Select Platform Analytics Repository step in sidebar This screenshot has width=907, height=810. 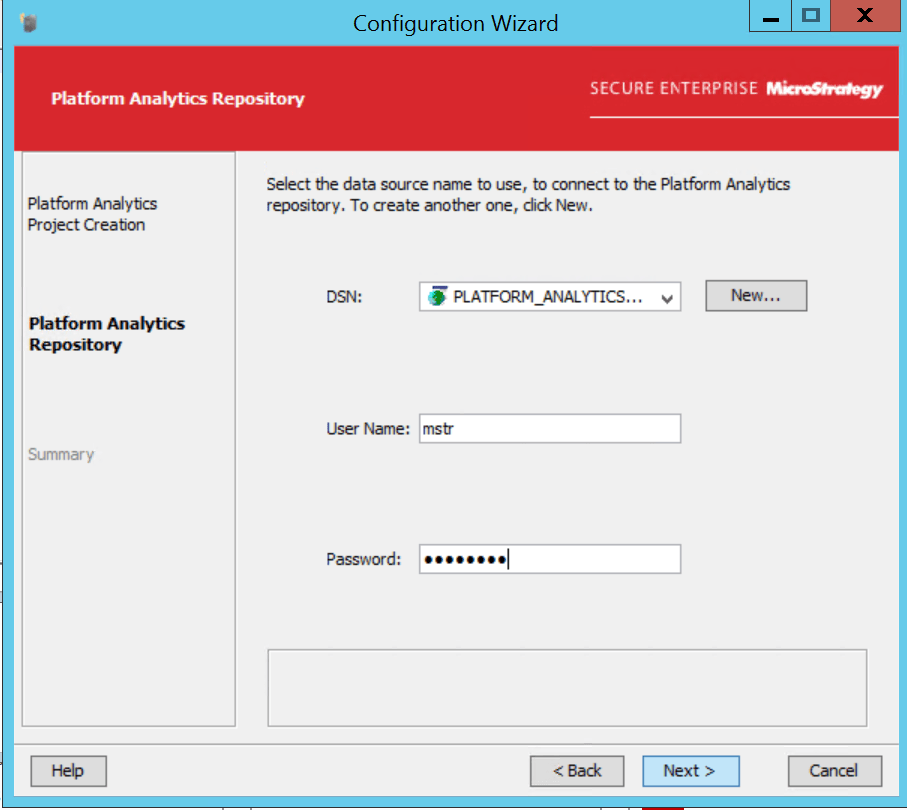tap(106, 334)
